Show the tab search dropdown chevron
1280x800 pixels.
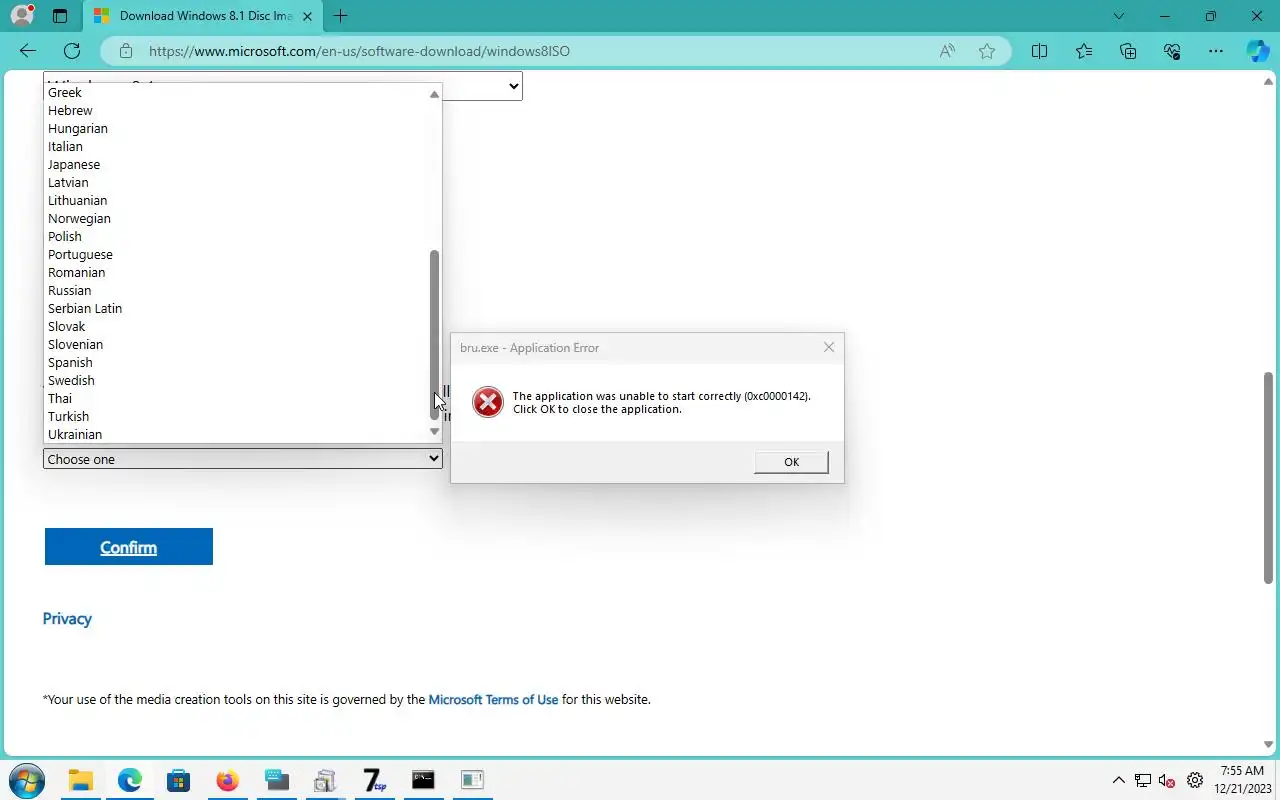pyautogui.click(x=1120, y=16)
